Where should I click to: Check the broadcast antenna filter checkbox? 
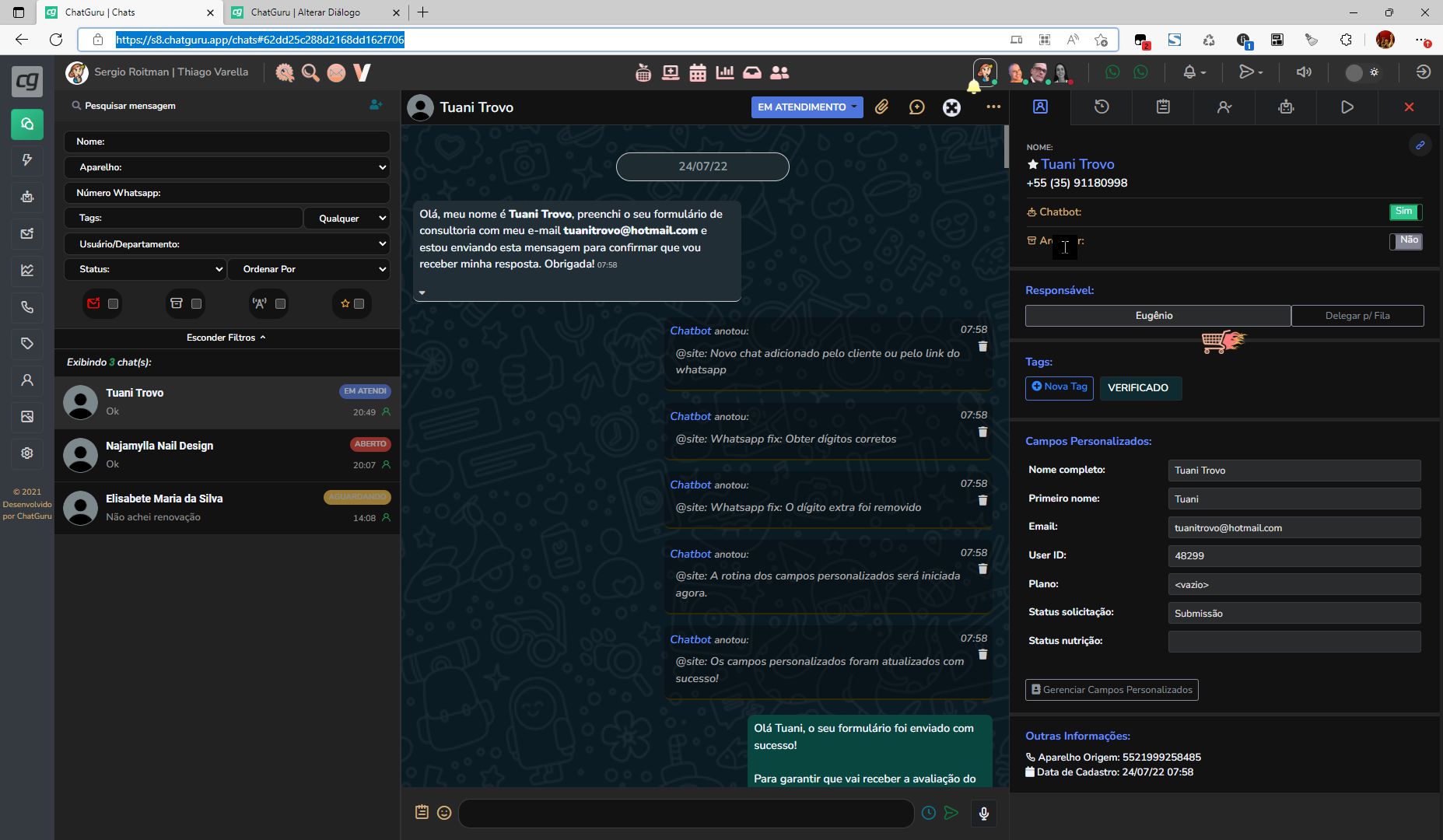click(281, 304)
